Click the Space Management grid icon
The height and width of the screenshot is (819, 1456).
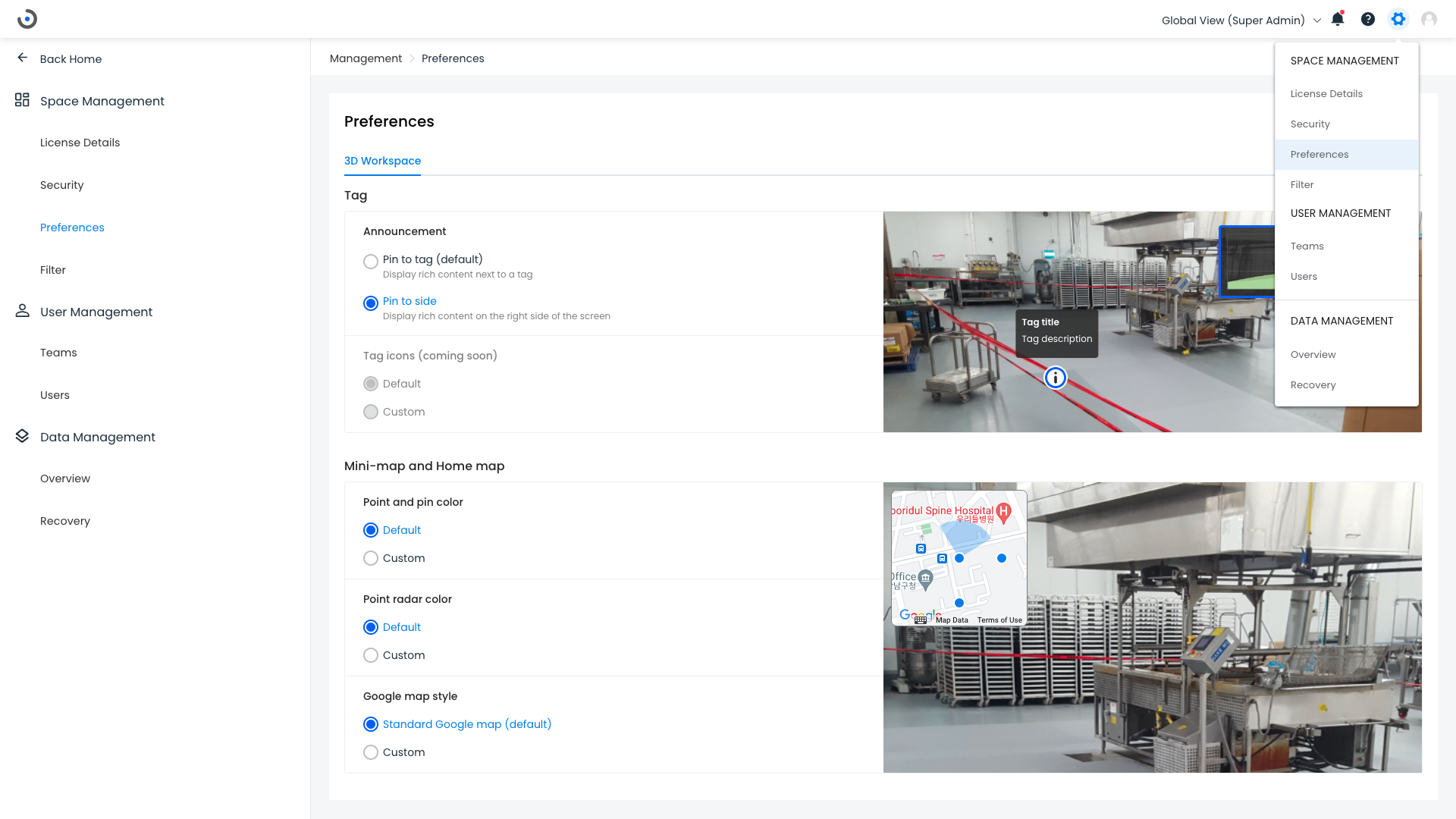[x=22, y=100]
